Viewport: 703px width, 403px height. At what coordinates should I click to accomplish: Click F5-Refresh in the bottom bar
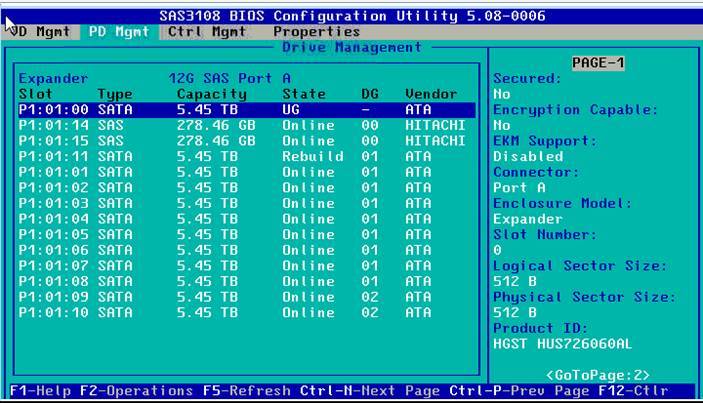click(247, 391)
